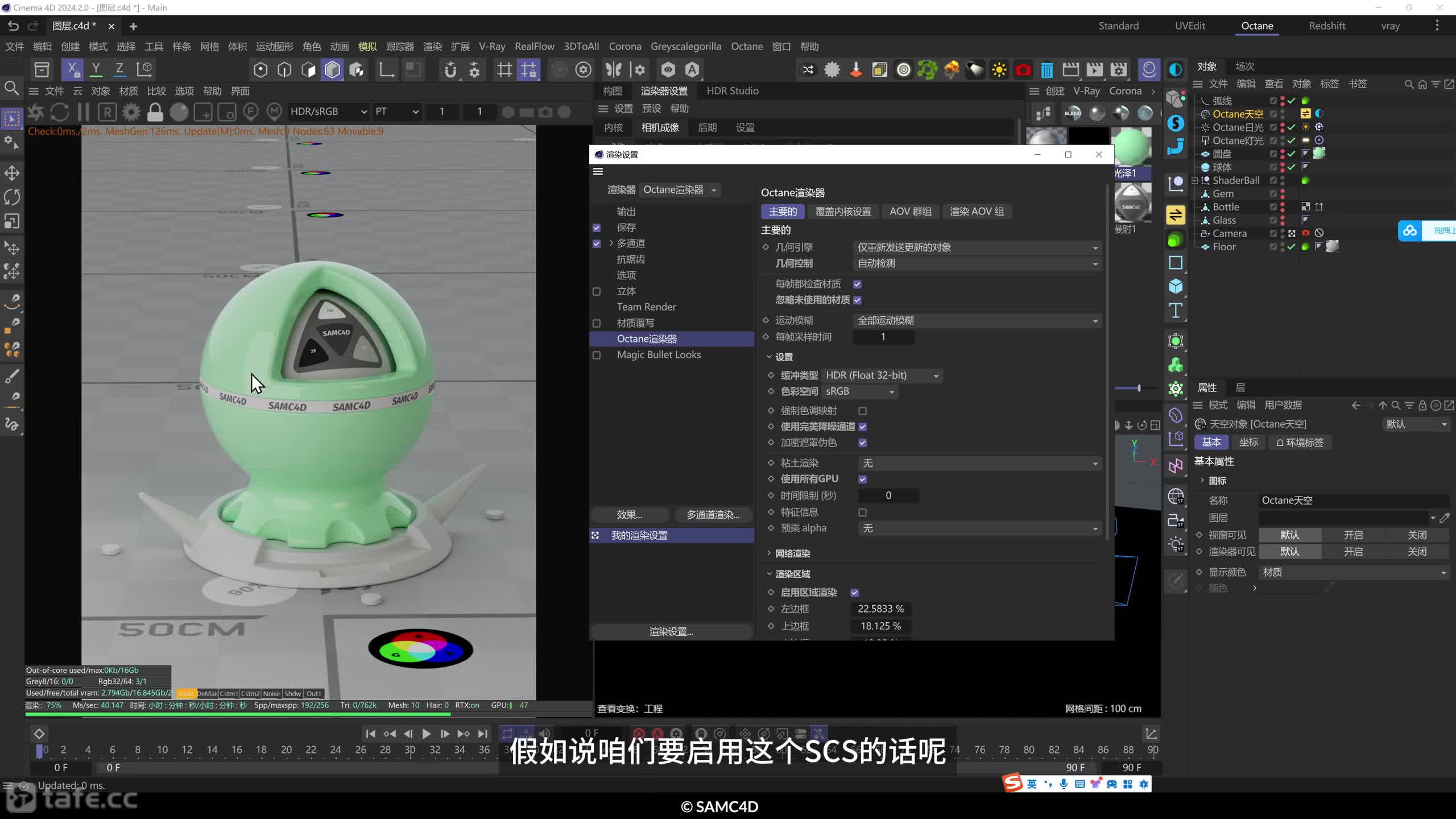Click 关闭 for 渲染器可见

[x=1417, y=552]
